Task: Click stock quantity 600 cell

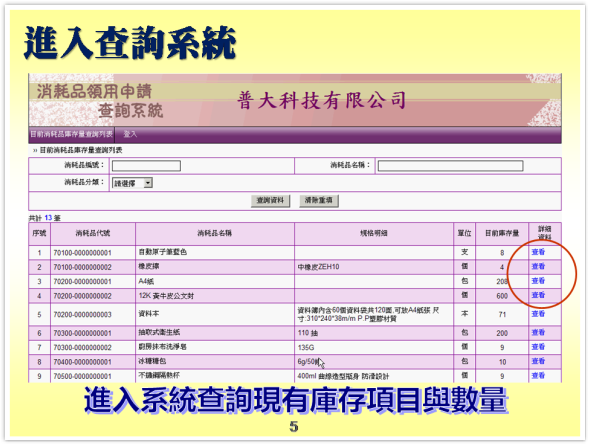Action: (x=502, y=296)
